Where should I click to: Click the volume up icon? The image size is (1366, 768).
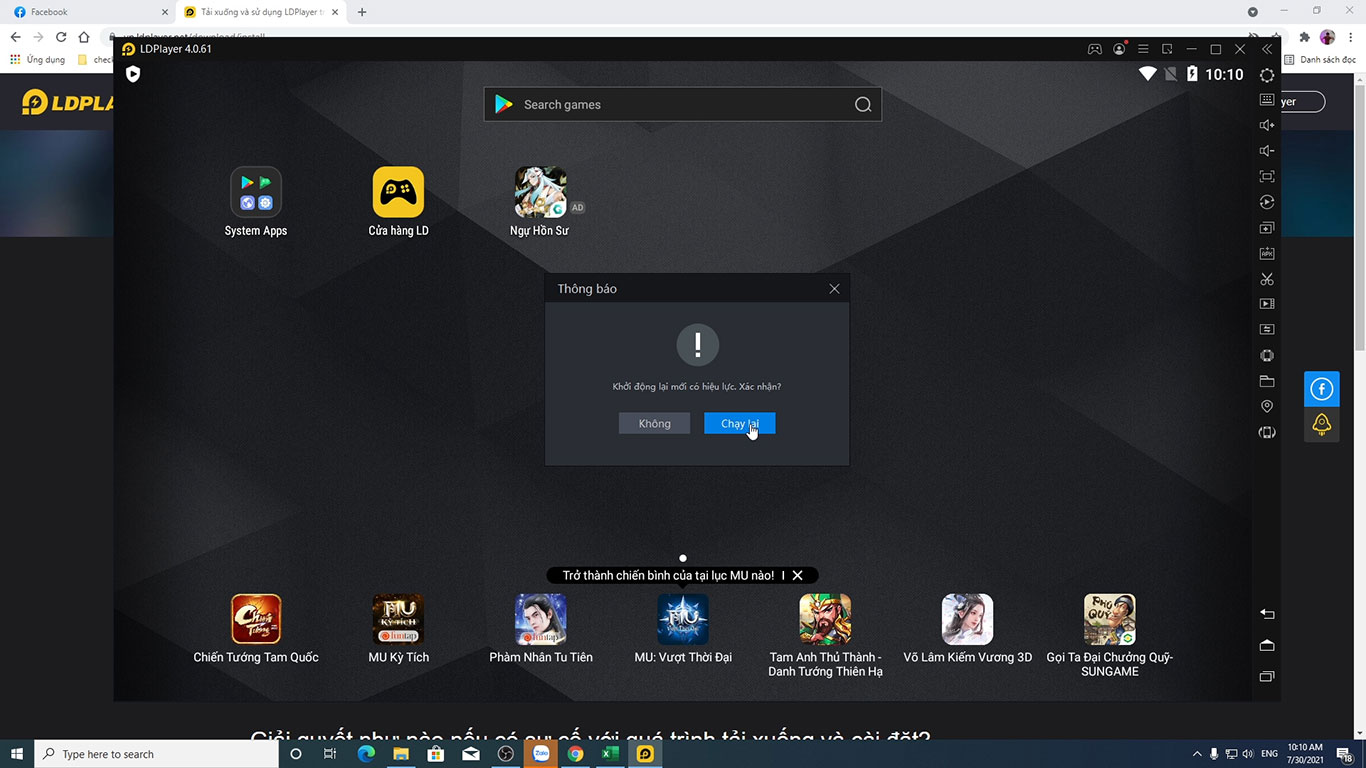(x=1267, y=125)
